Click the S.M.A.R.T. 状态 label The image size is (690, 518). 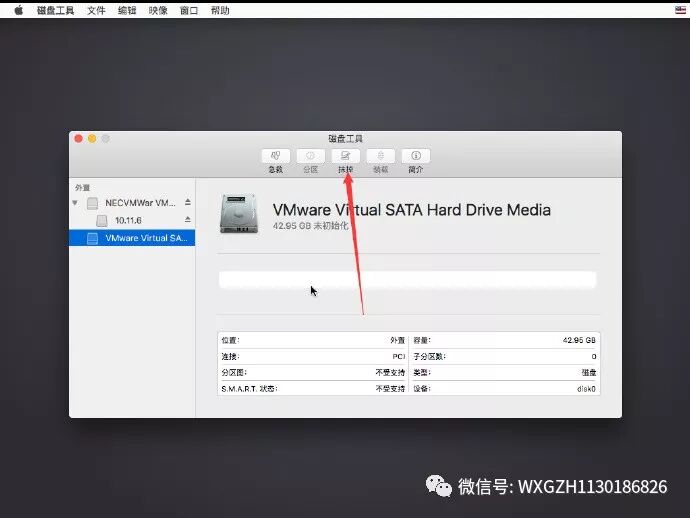click(250, 389)
